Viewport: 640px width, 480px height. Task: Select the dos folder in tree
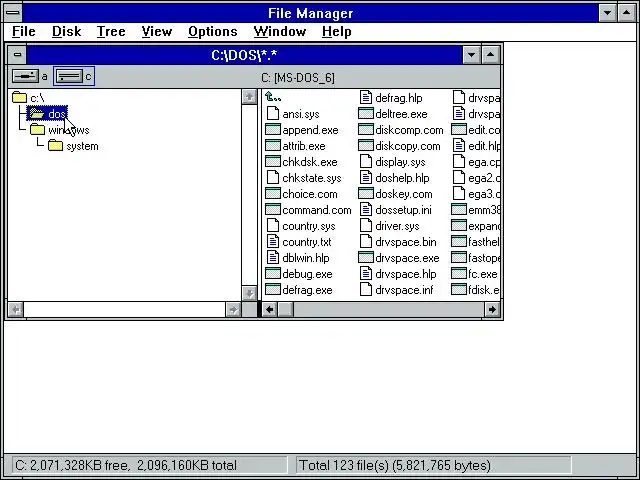click(x=47, y=113)
